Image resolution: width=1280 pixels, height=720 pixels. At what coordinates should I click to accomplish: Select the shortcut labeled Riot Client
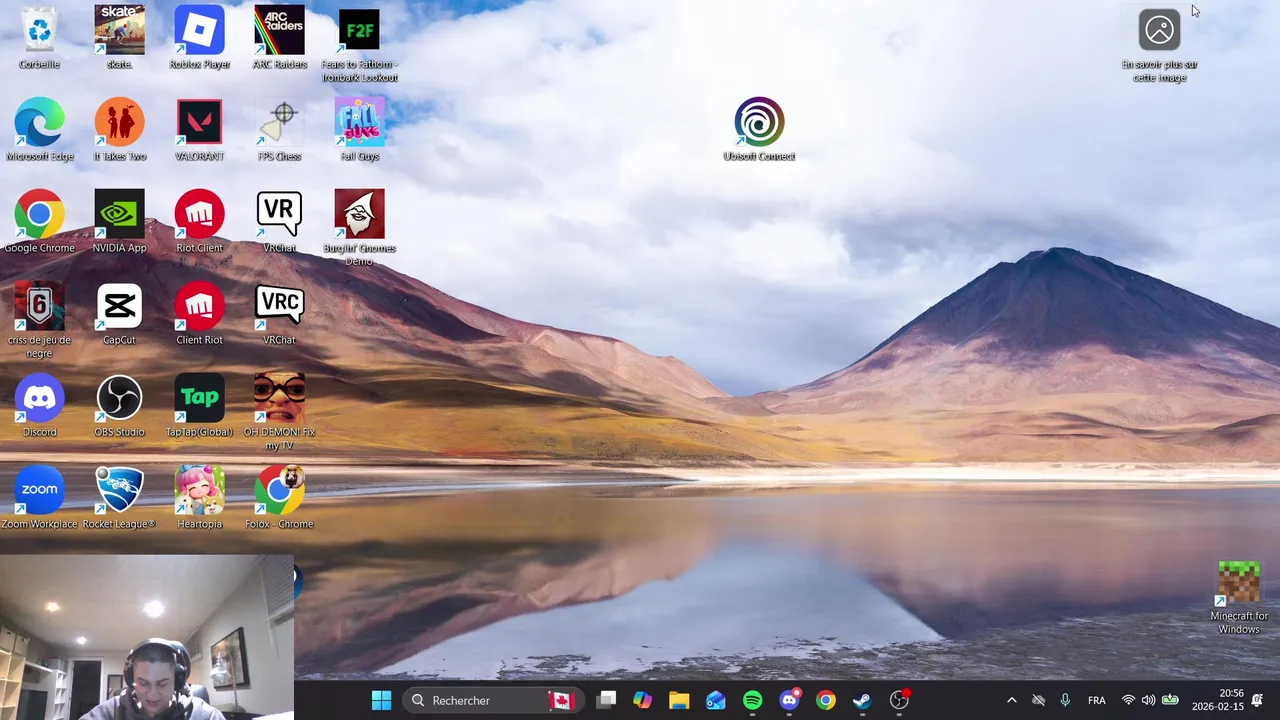coord(199,222)
